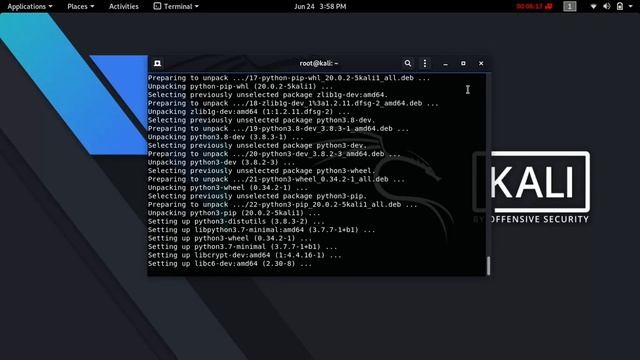Click line 'Unpacking zlib1g-dev:amd64 (1:1.2.11.dfsg-2) ...'
This screenshot has width=640, height=360.
click(x=249, y=112)
